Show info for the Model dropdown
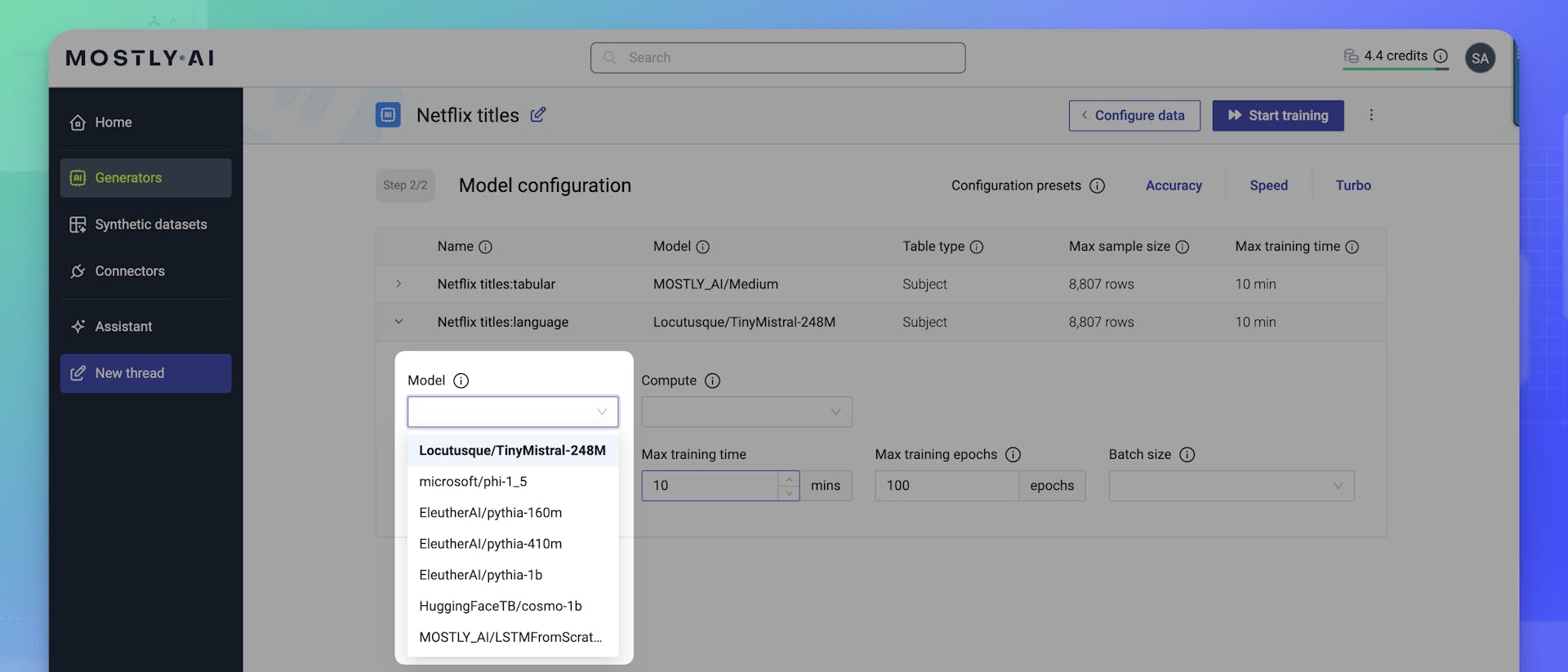 (461, 381)
